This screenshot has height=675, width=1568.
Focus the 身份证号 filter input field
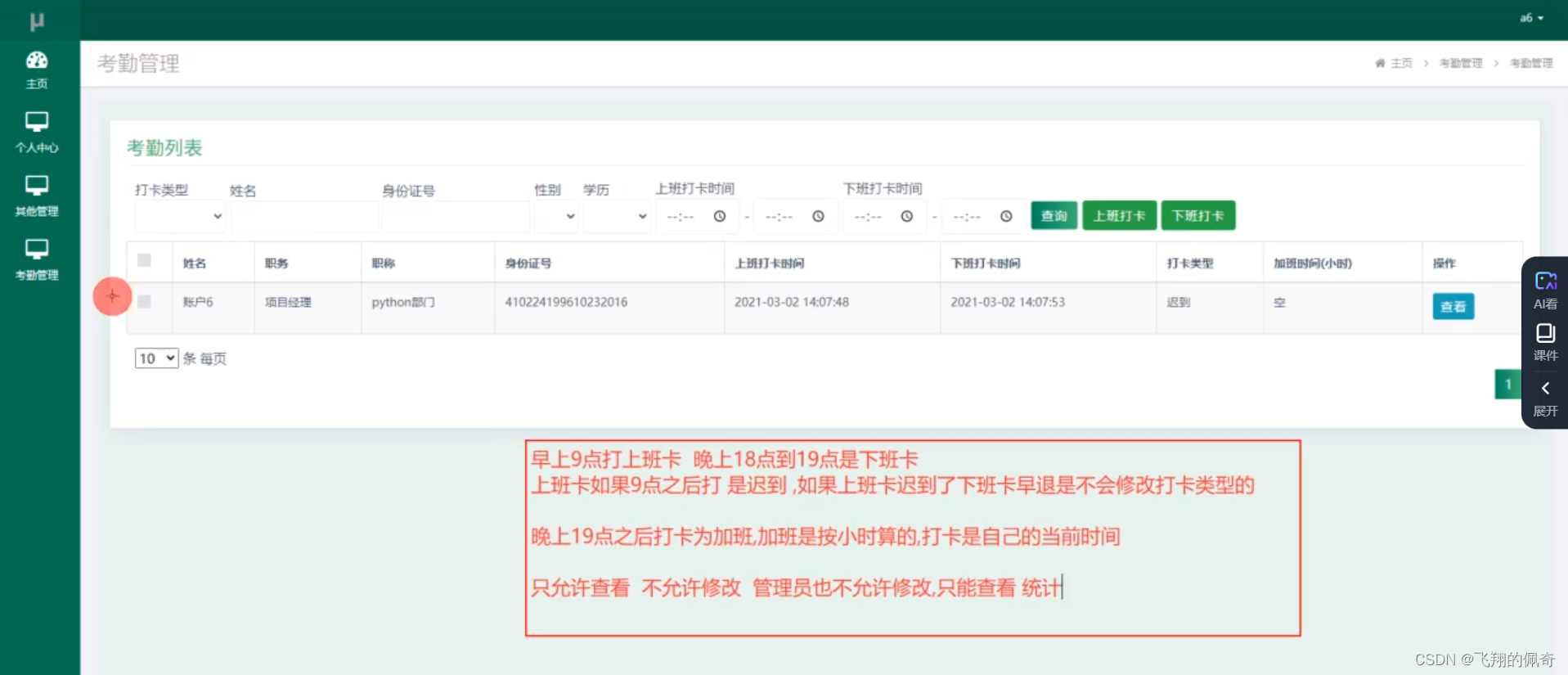pos(456,216)
